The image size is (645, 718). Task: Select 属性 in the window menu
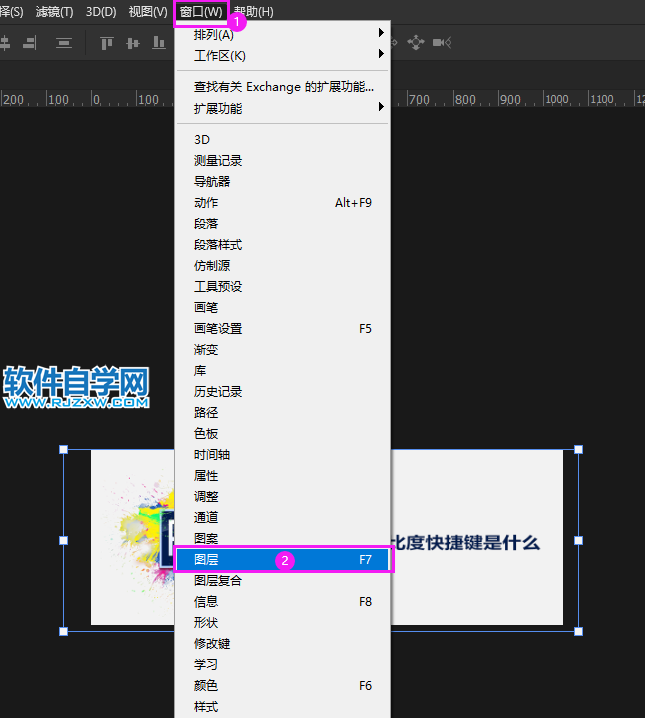coord(282,476)
